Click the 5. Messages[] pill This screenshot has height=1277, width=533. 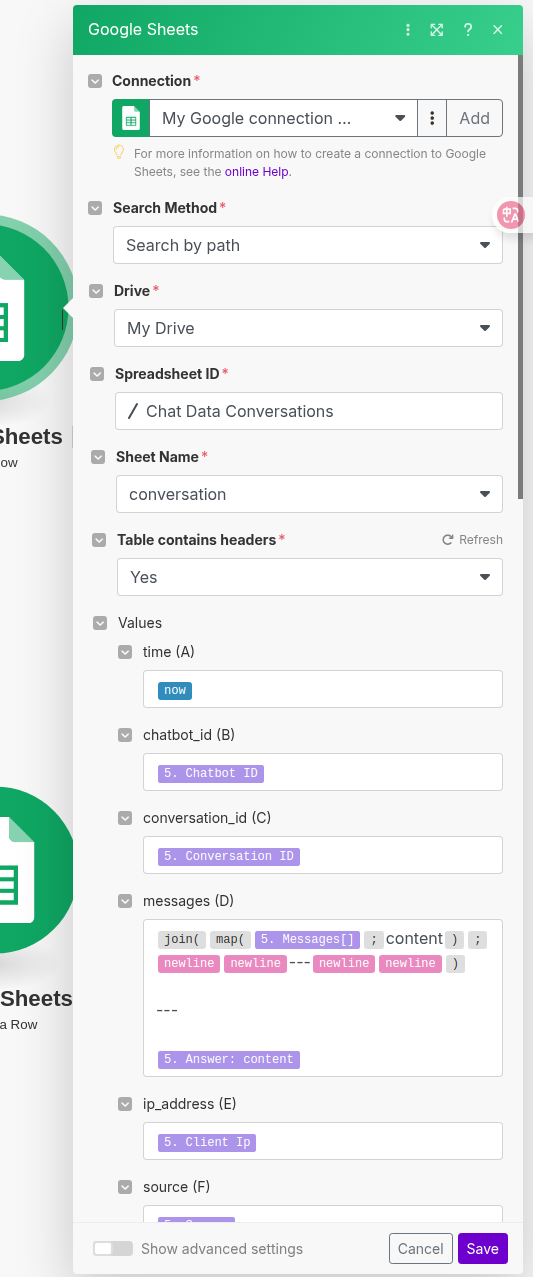point(307,939)
